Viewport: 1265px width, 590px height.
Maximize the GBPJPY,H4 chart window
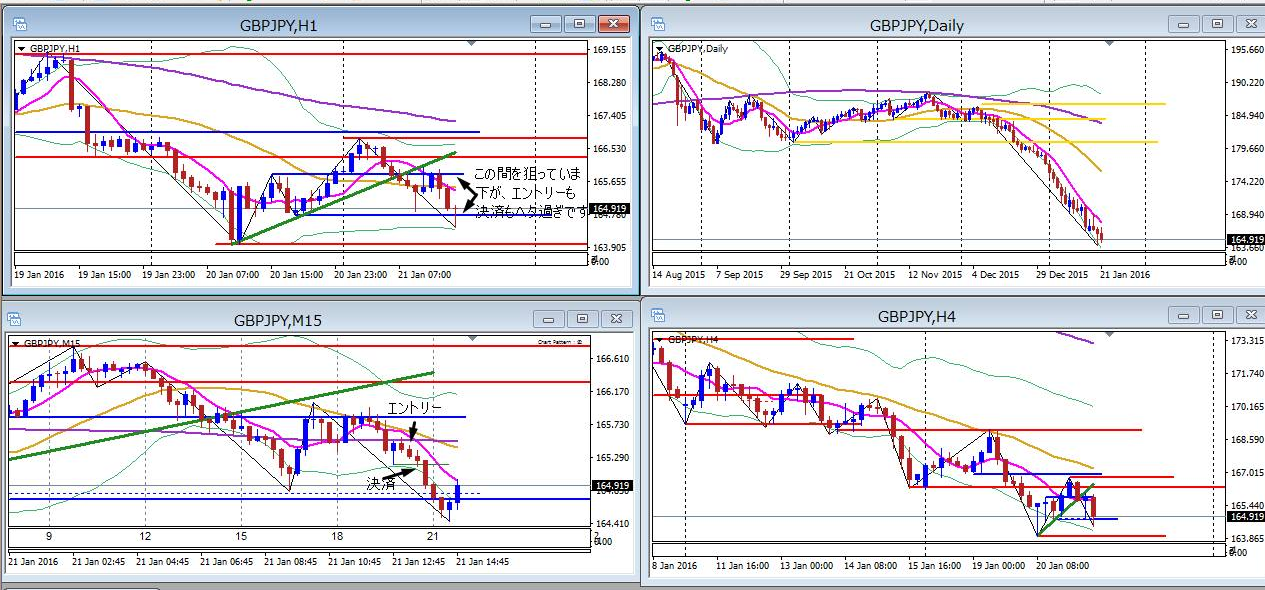click(x=1216, y=316)
